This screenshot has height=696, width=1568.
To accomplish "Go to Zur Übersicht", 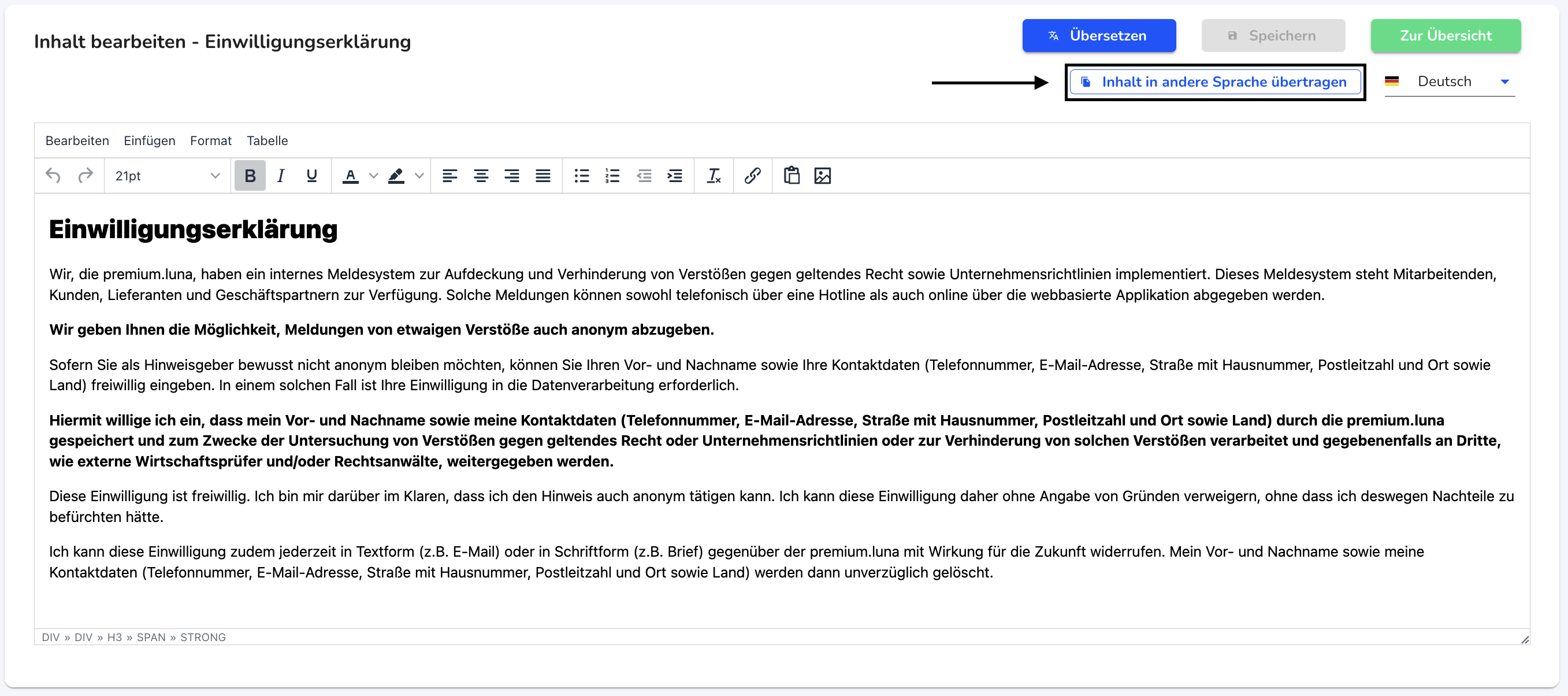I will point(1446,35).
